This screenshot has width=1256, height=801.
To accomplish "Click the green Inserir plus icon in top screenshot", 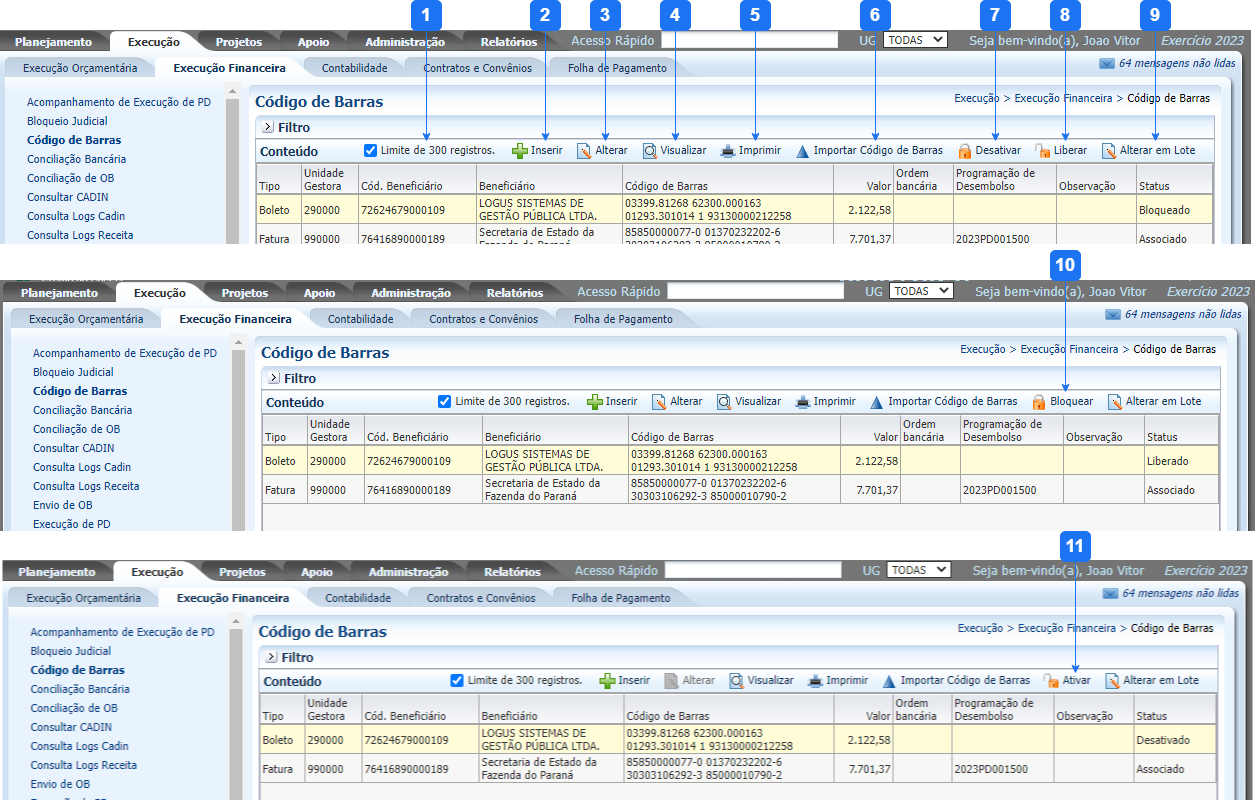I will coord(520,151).
